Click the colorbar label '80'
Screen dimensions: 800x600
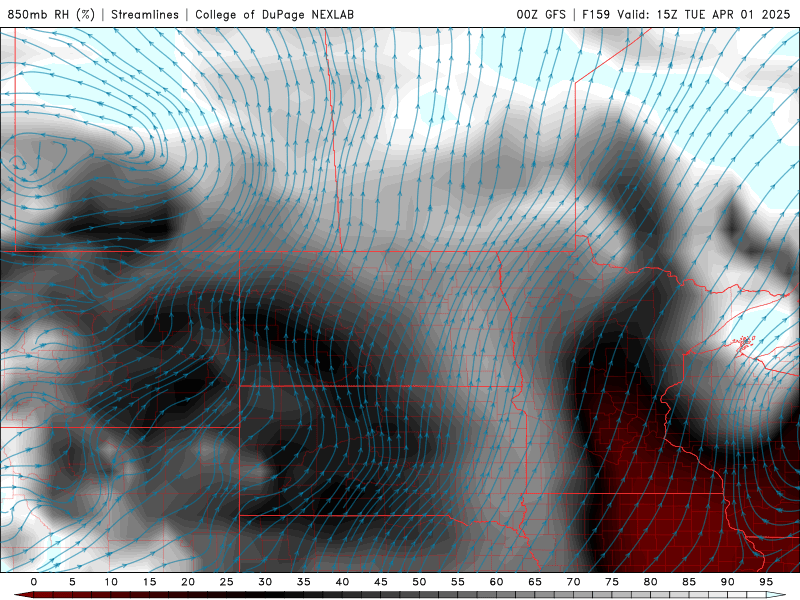[651, 582]
